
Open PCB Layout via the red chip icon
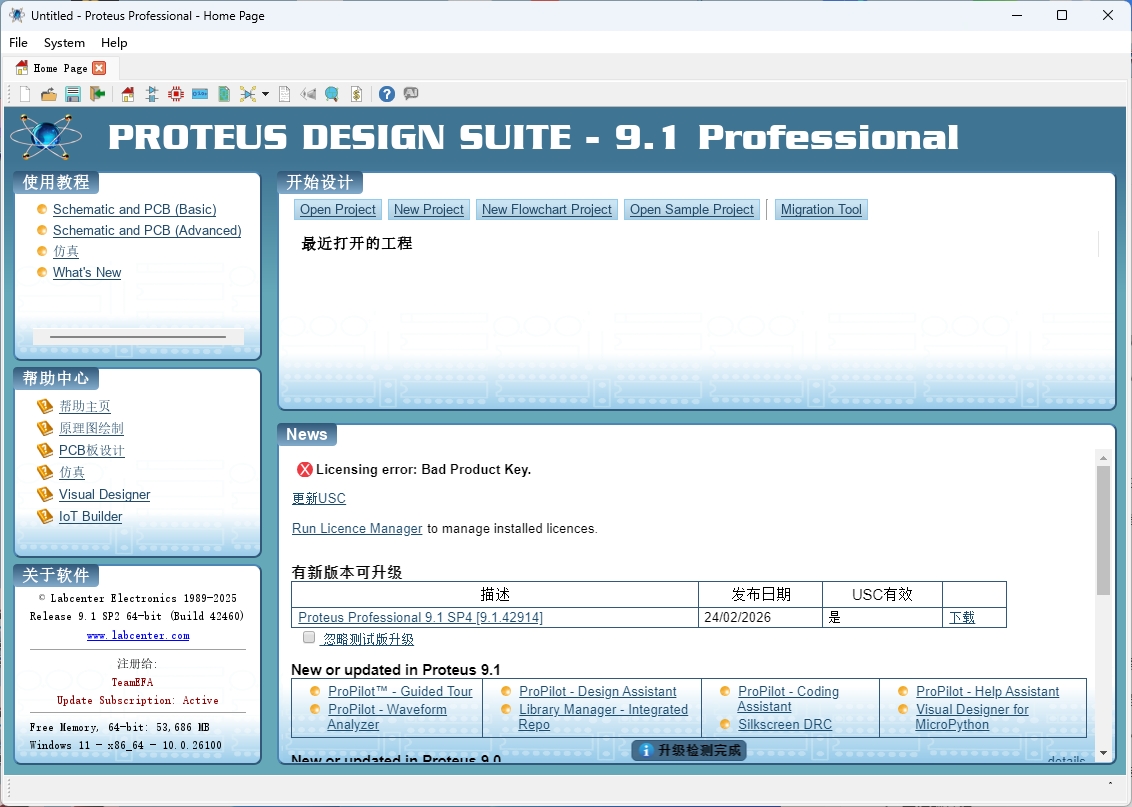tap(175, 93)
